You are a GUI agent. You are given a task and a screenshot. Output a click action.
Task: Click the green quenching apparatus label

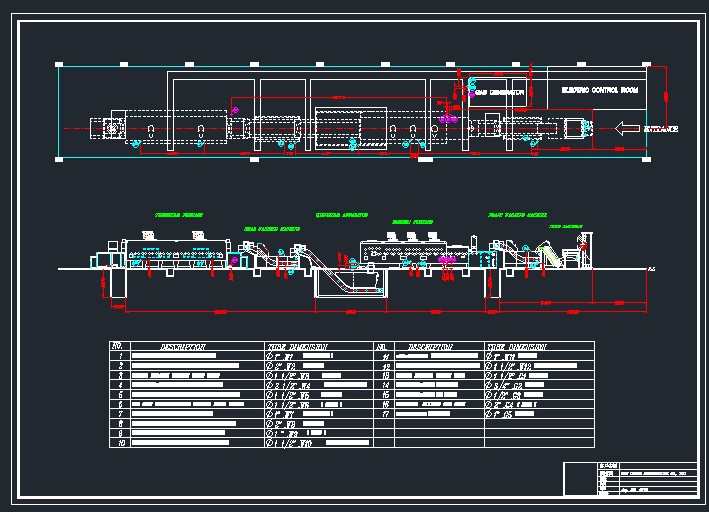[x=342, y=215]
